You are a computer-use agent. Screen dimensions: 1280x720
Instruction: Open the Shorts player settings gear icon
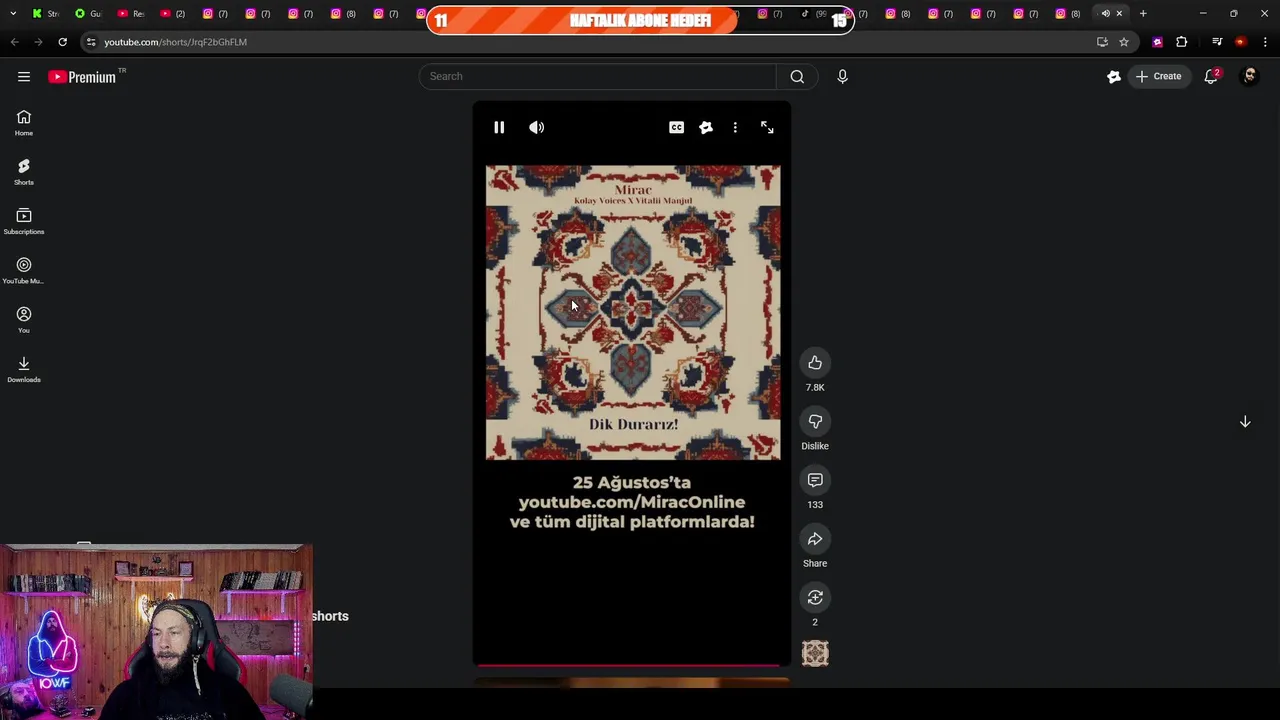(x=706, y=127)
